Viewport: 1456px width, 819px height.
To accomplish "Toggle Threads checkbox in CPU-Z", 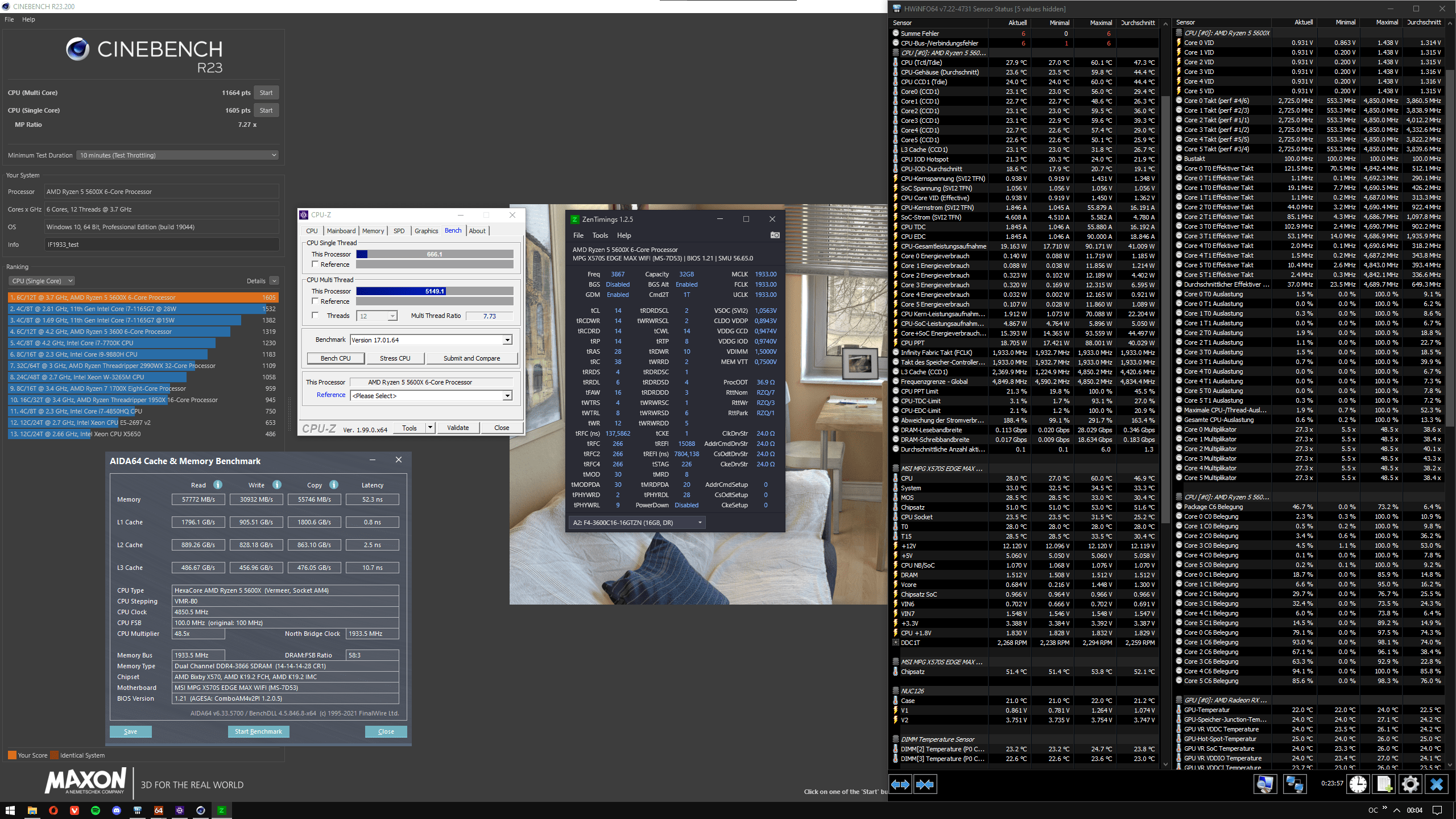I will coord(315,316).
